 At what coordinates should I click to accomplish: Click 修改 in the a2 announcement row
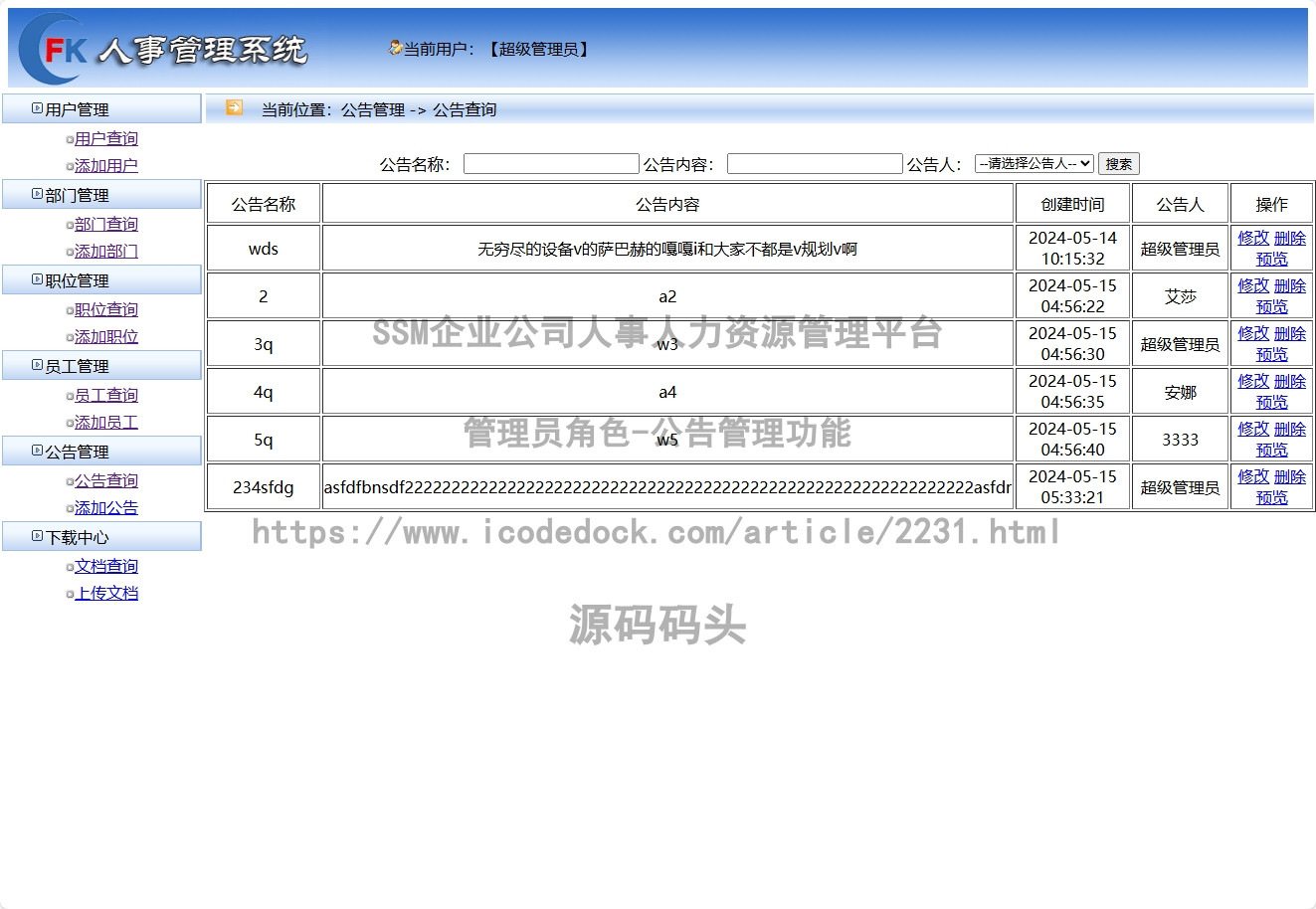1253,285
